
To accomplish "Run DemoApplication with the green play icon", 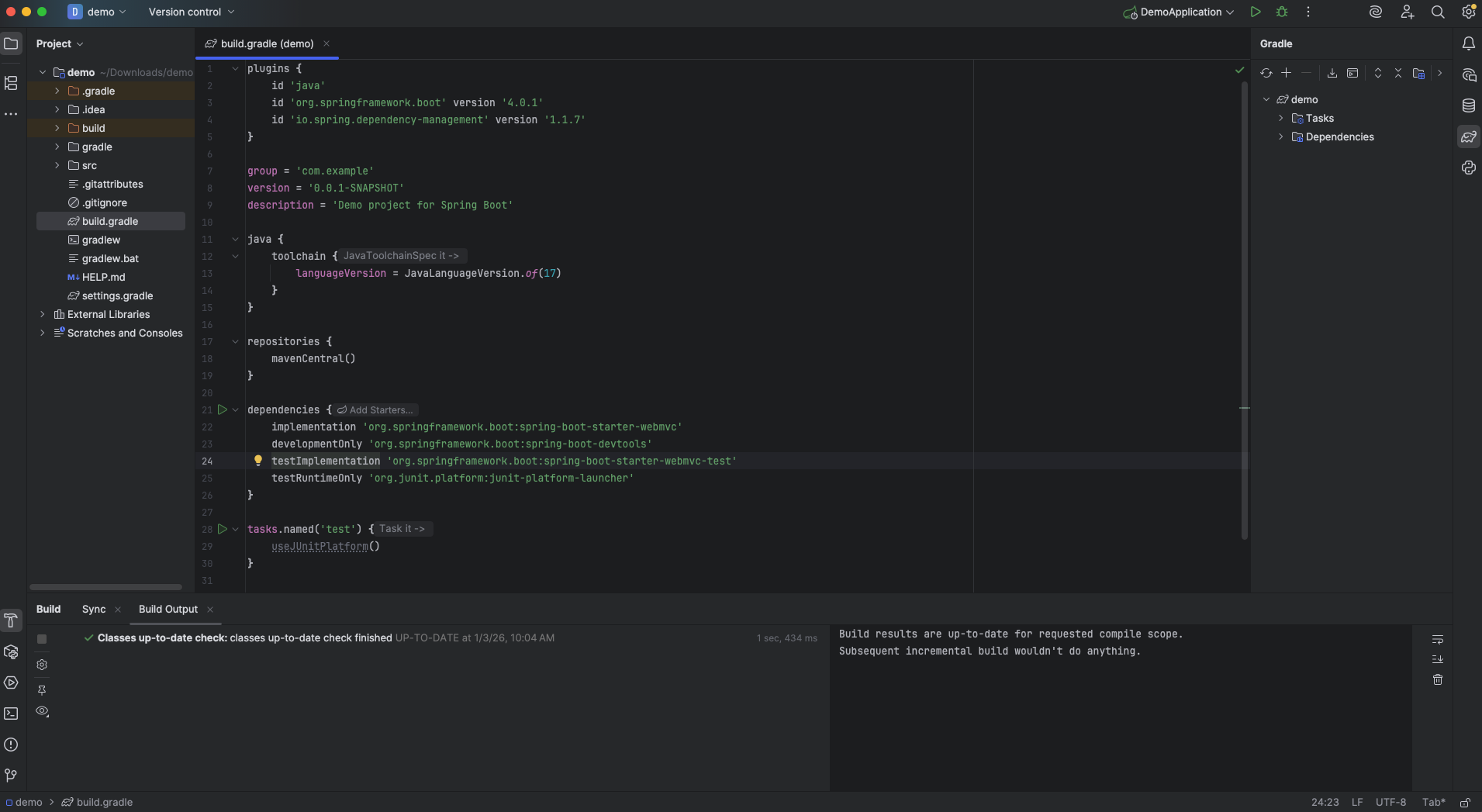I will tap(1256, 12).
